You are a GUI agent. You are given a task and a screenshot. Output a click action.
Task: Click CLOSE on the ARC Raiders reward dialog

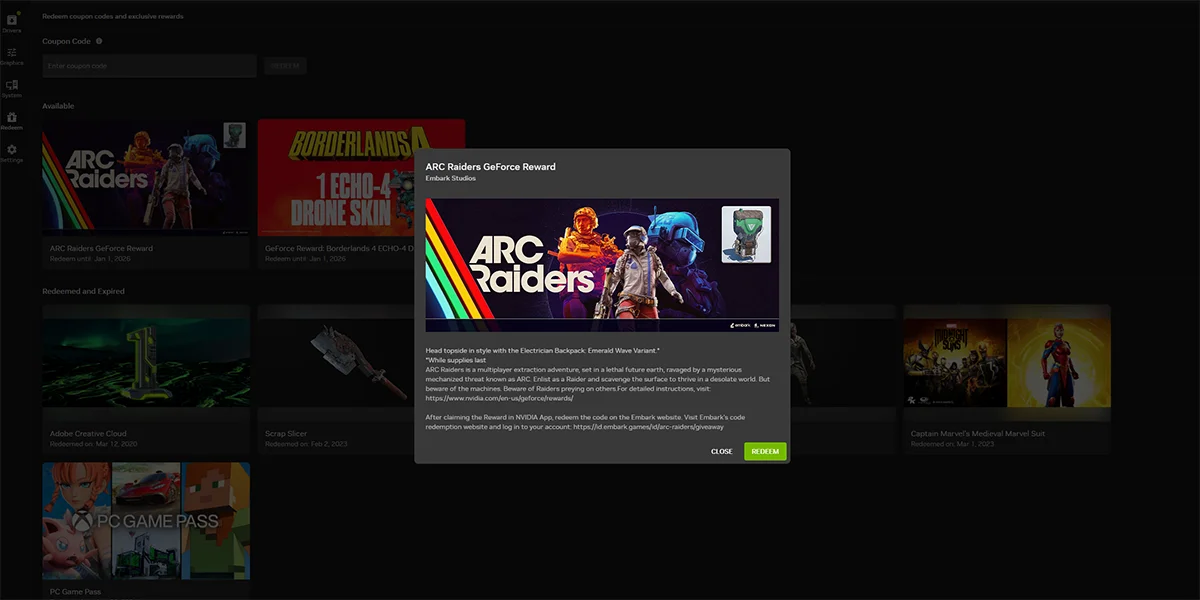point(721,451)
